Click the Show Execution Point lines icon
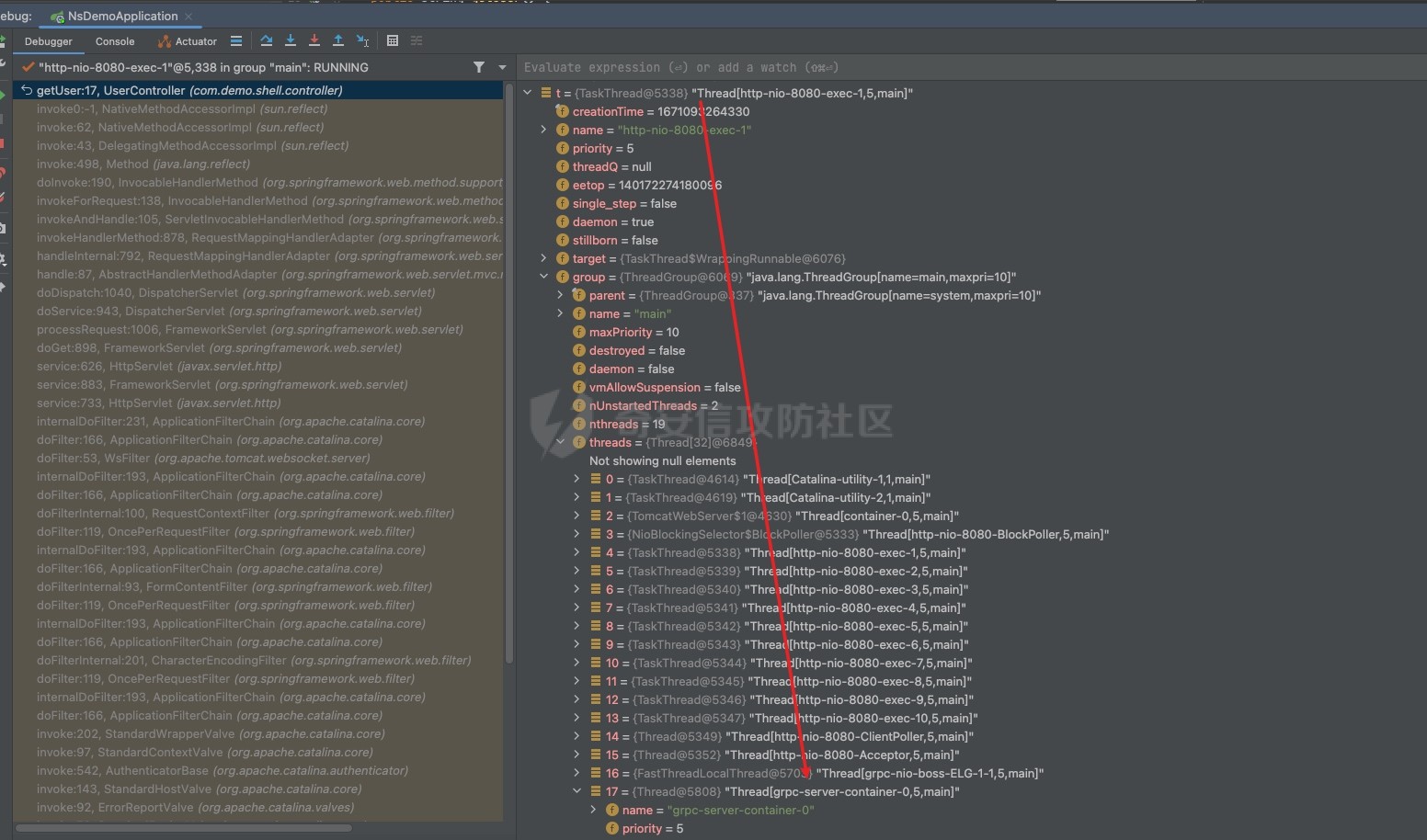1427x840 pixels. click(236, 40)
